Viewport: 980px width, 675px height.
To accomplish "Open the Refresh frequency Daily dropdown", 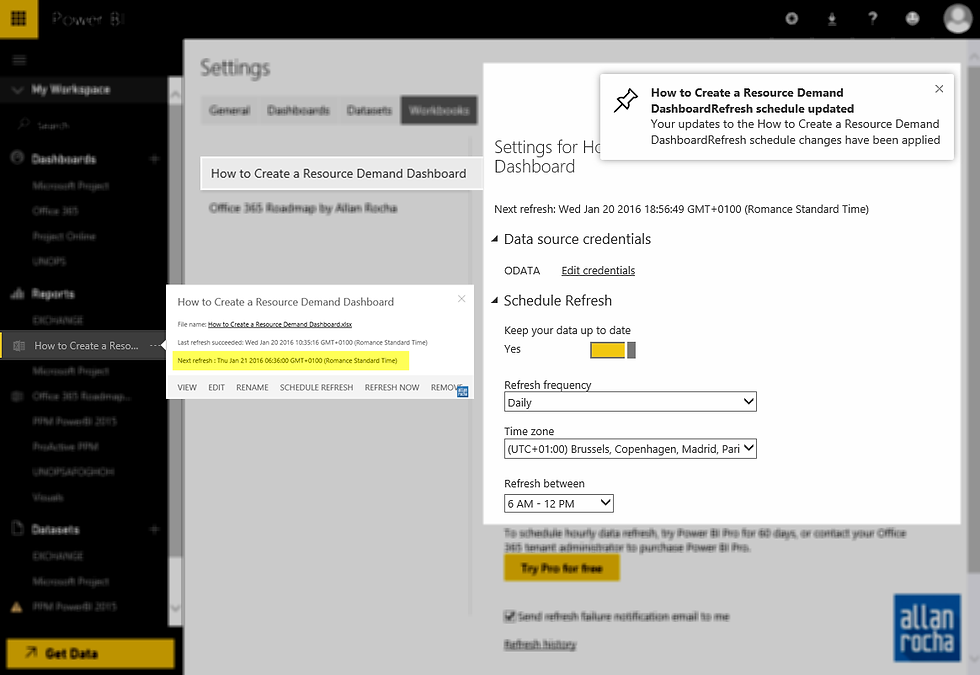I will point(630,402).
